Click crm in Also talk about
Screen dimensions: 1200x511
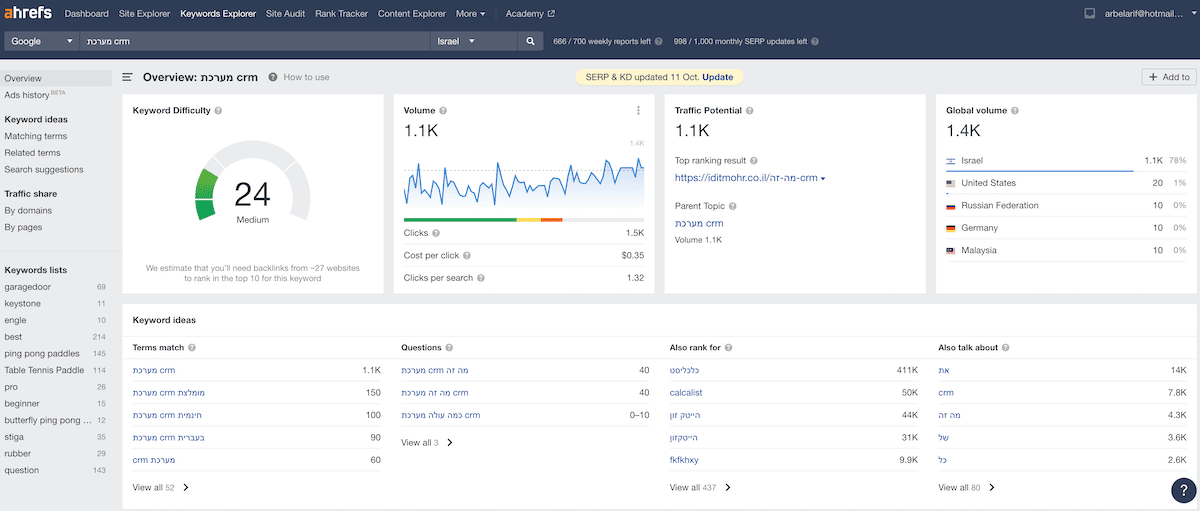tap(946, 393)
